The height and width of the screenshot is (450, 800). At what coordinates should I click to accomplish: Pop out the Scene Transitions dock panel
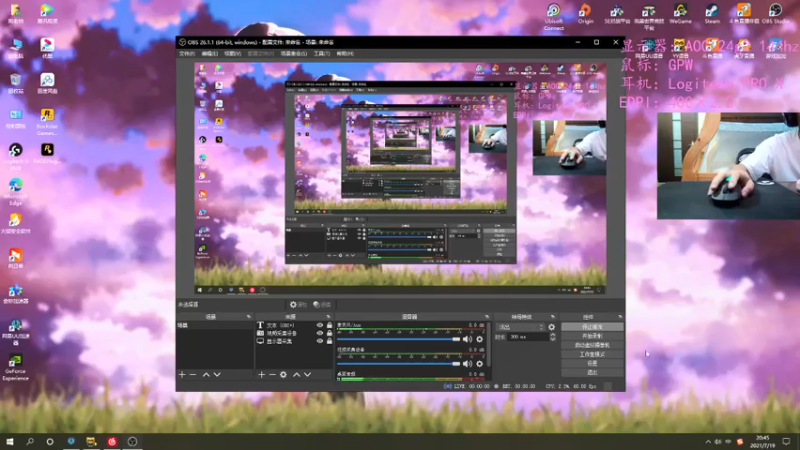(553, 317)
